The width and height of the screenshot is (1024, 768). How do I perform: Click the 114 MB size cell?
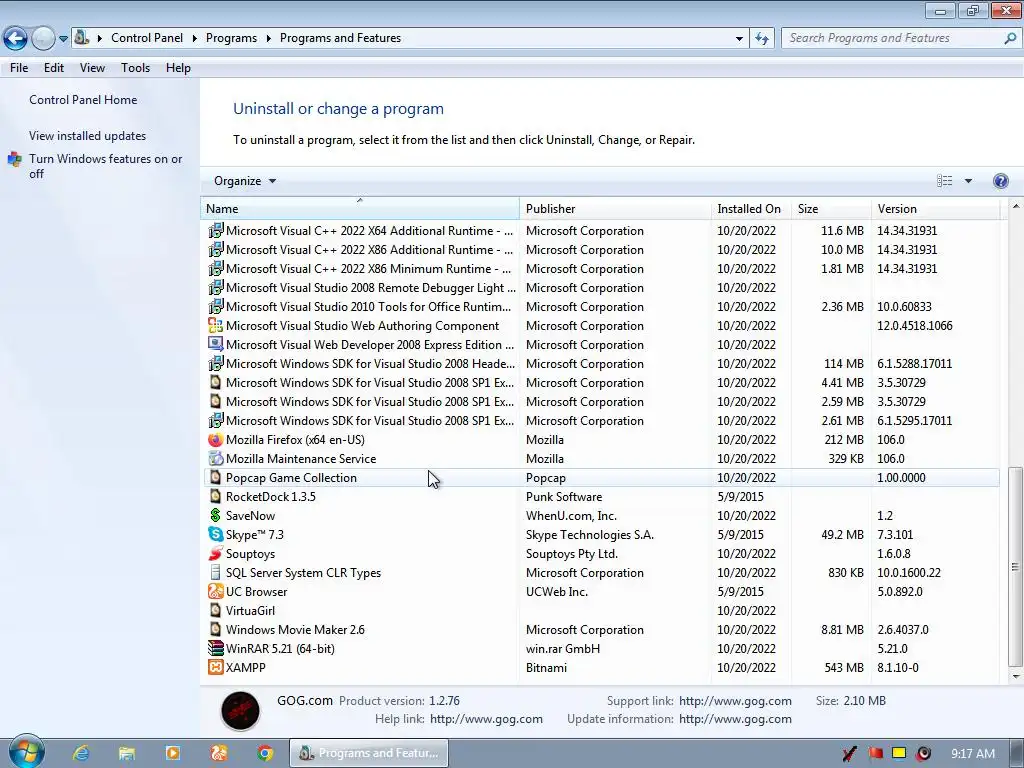click(843, 364)
